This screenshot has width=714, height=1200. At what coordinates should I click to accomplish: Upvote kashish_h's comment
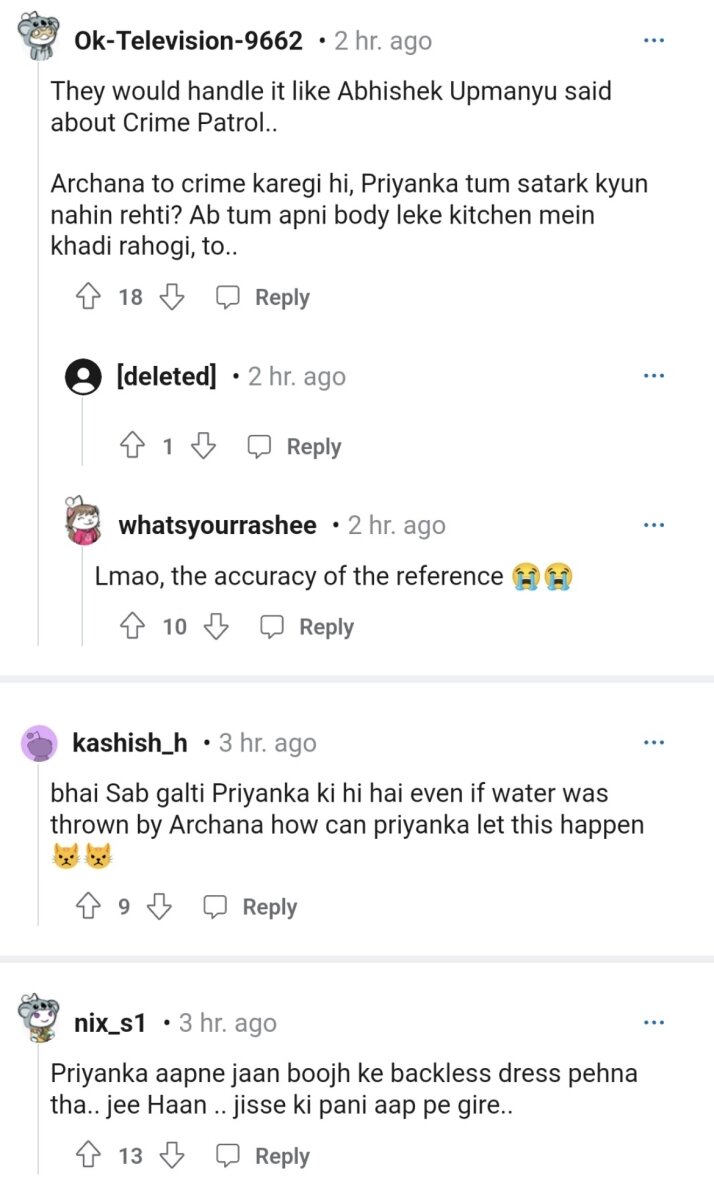[88, 907]
